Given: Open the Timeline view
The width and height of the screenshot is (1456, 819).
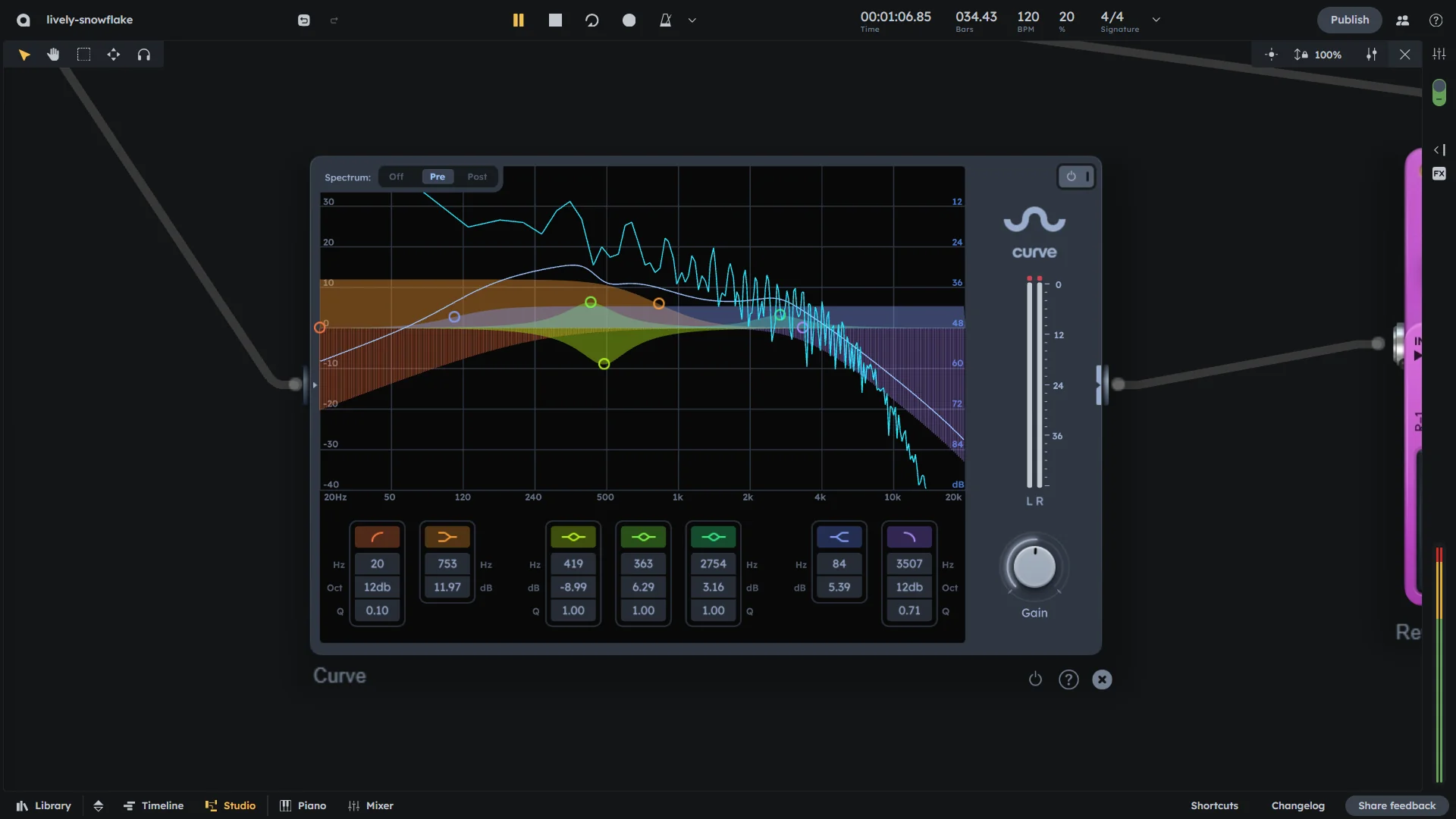Looking at the screenshot, I should tap(154, 805).
